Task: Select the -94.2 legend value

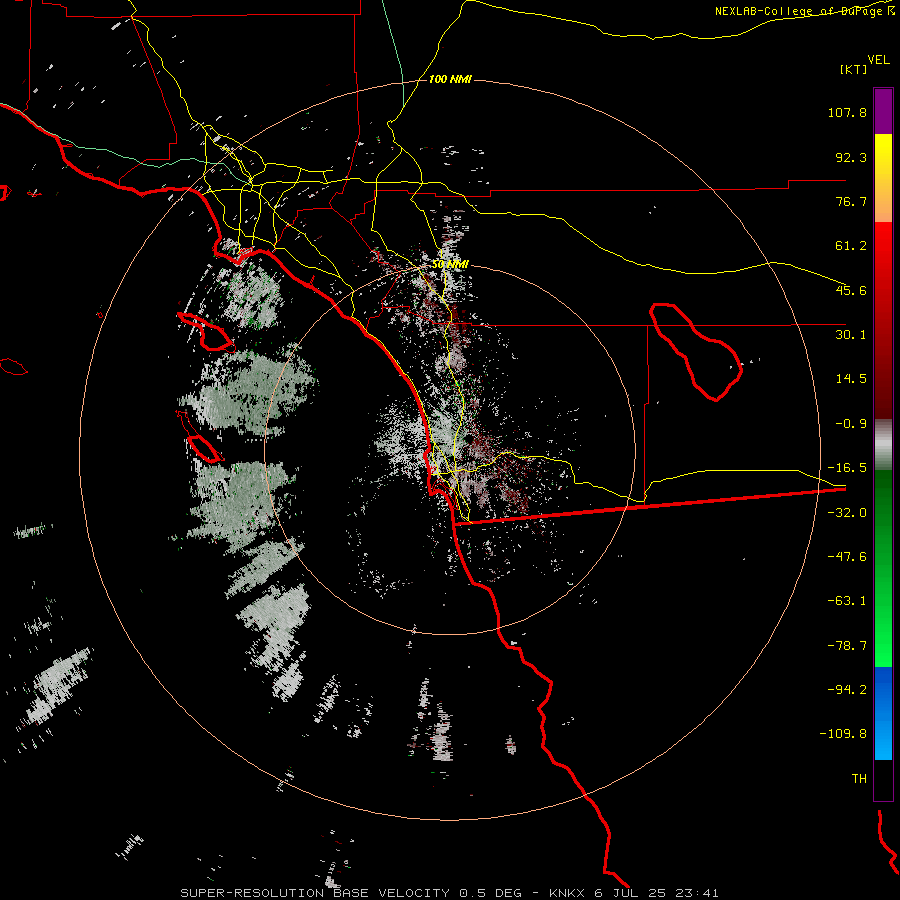Action: tap(847, 689)
